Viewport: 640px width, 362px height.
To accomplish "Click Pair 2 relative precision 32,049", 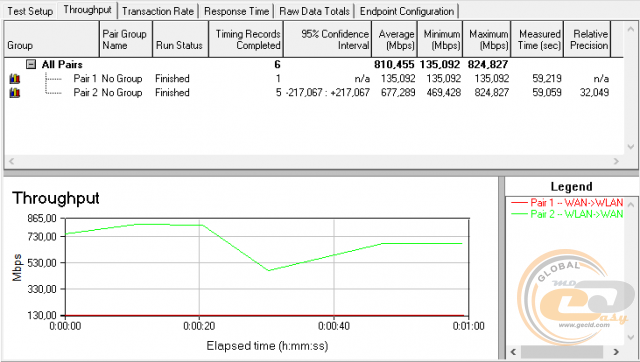I will click(x=594, y=93).
